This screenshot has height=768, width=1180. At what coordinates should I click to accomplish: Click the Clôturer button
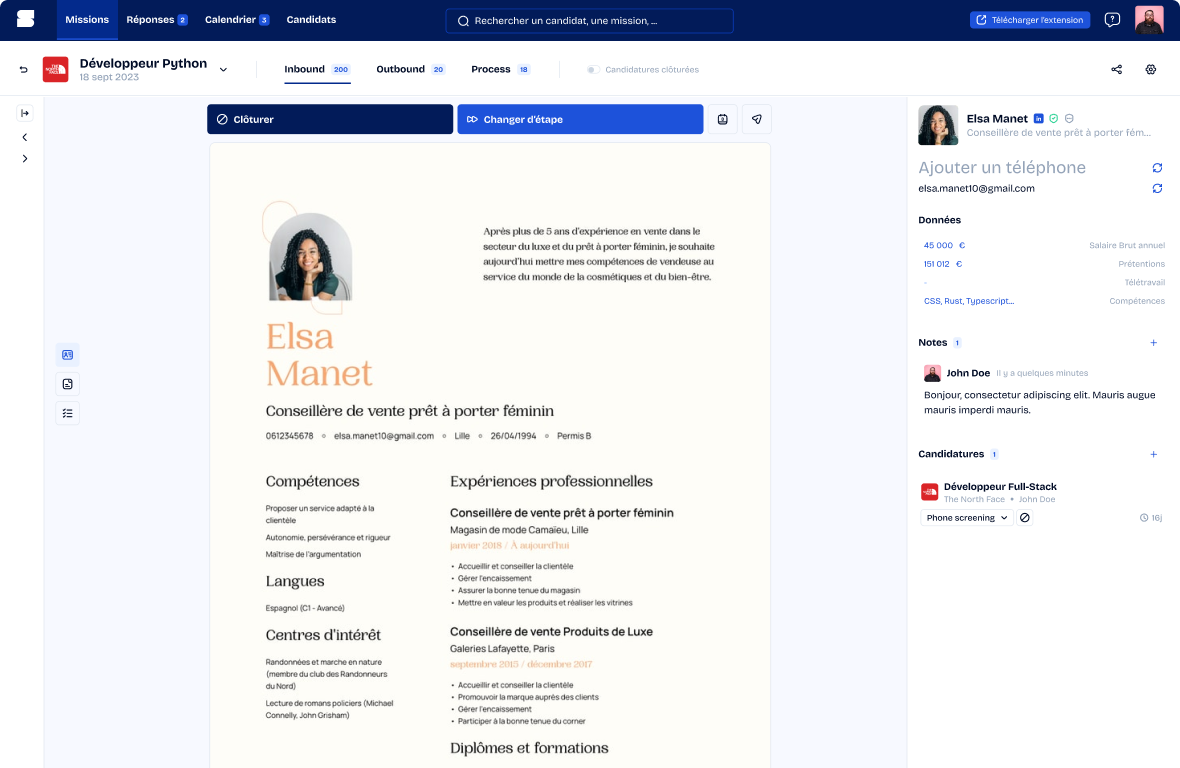click(330, 119)
